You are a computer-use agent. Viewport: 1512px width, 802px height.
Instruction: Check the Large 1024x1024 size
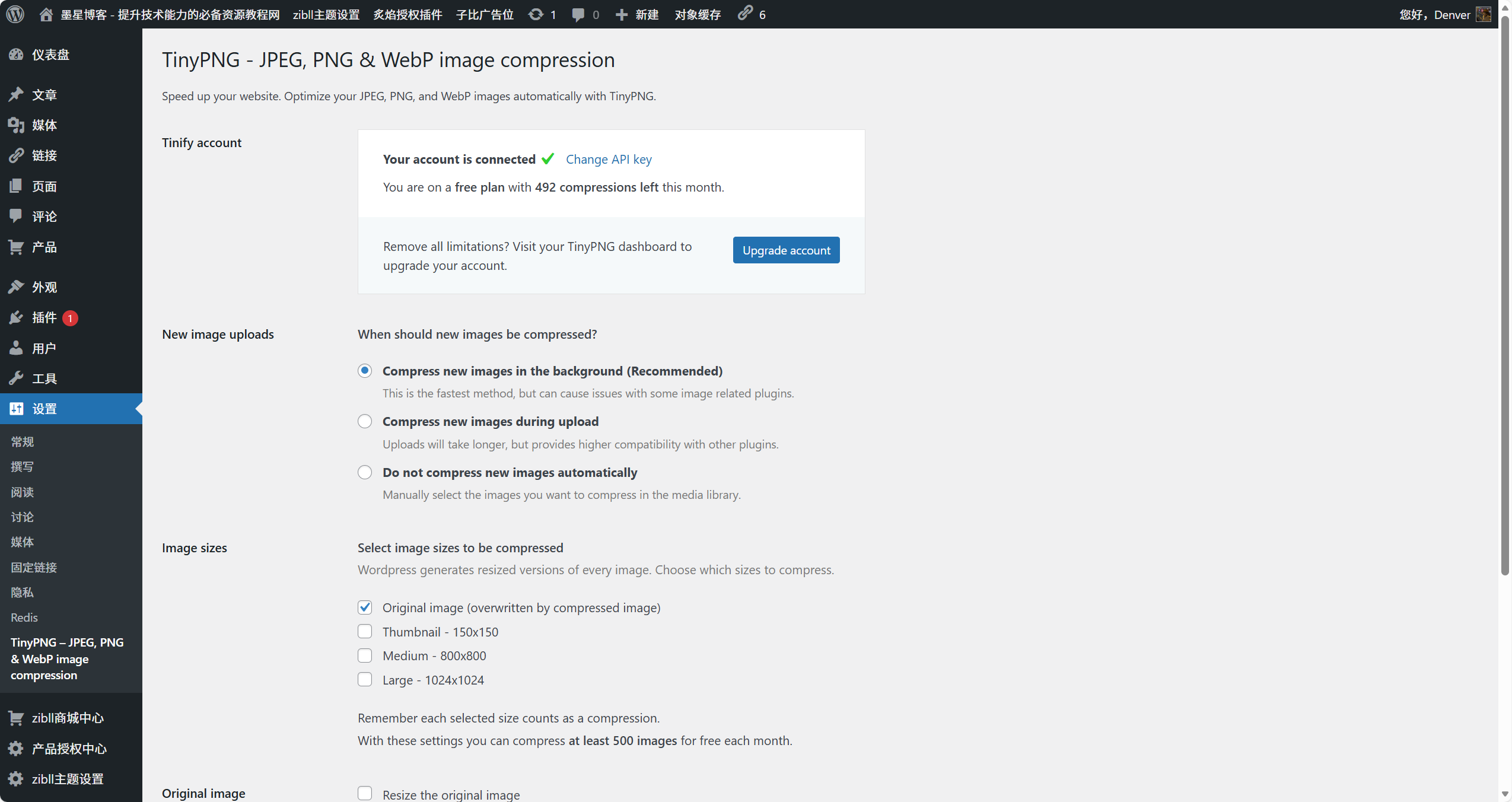pos(365,680)
